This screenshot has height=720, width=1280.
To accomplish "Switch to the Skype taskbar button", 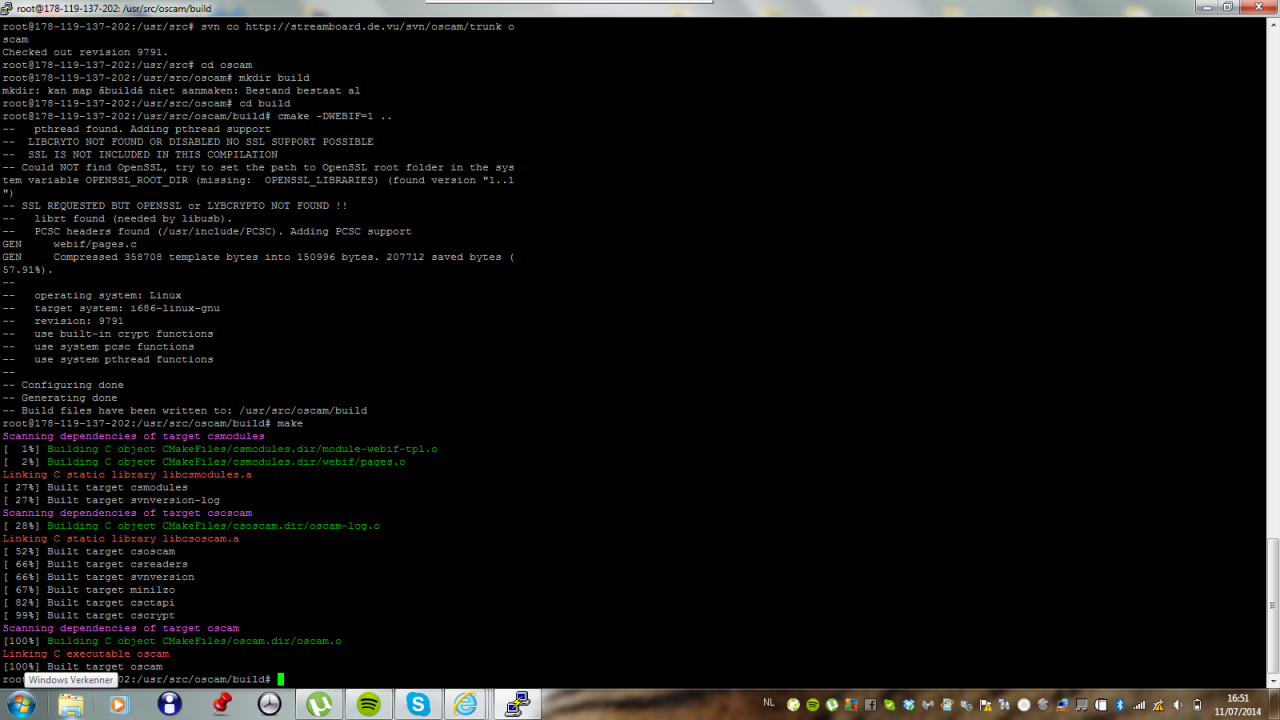I will click(x=417, y=704).
